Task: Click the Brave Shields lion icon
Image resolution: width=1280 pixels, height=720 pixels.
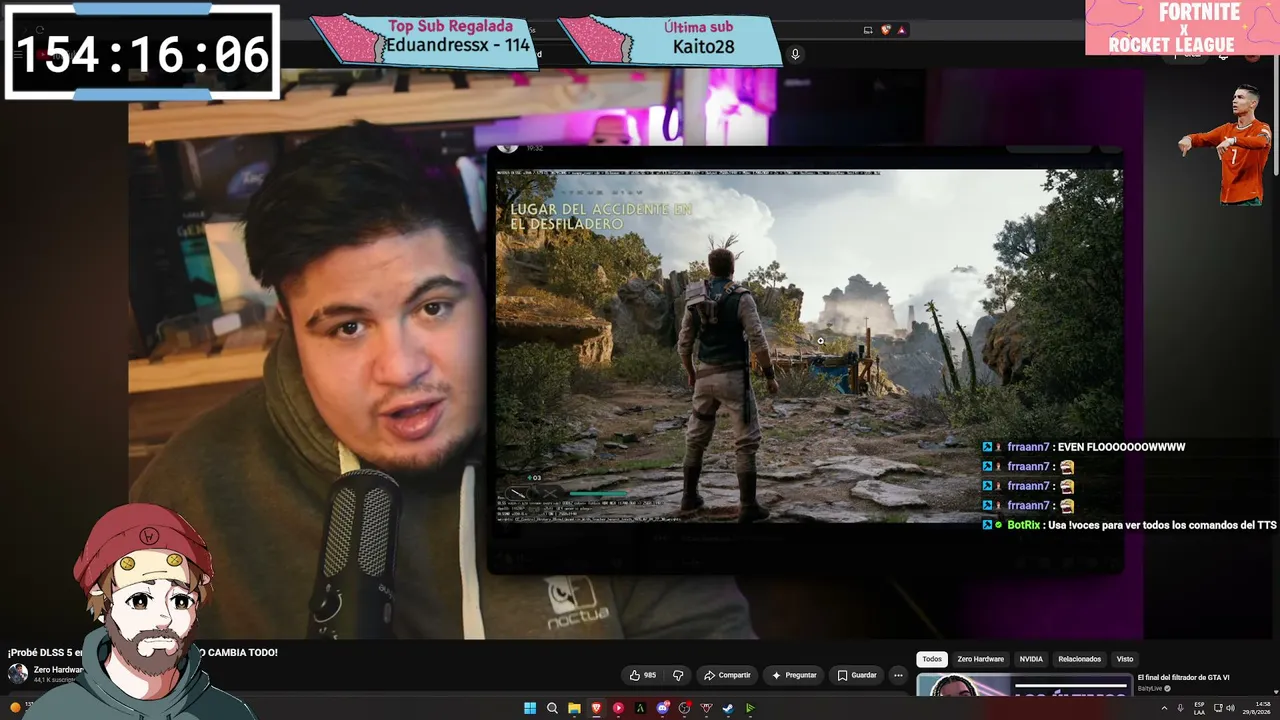Action: [x=885, y=30]
